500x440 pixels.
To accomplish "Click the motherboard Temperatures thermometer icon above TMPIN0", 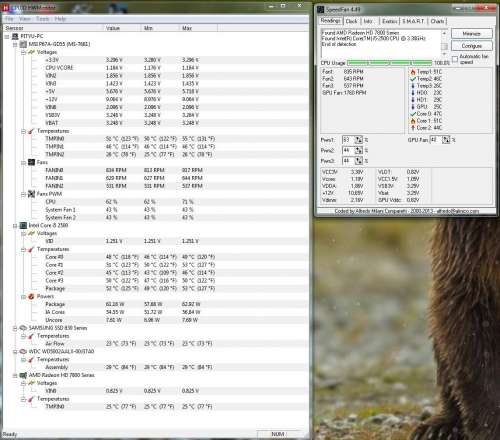I will coord(31,131).
